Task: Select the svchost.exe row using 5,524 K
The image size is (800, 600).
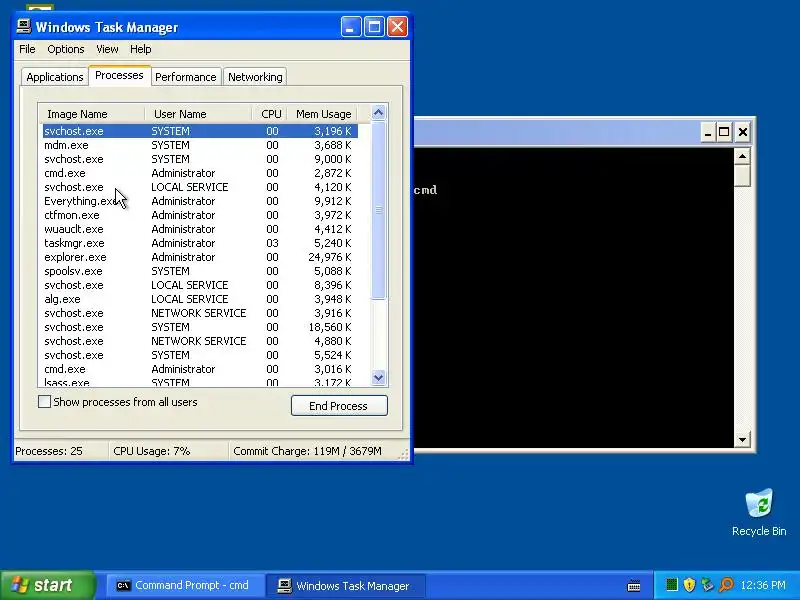Action: (x=200, y=355)
